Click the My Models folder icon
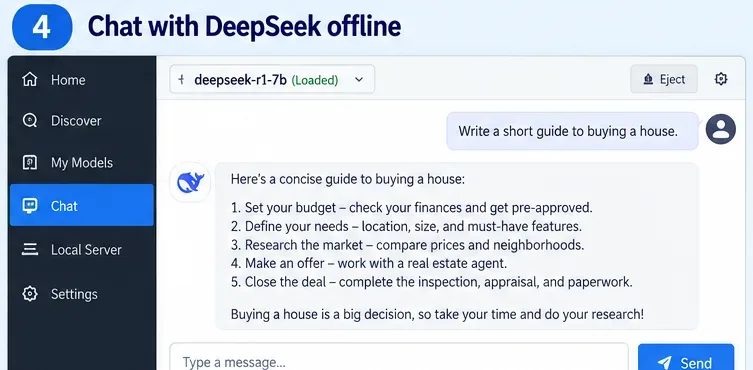 click(30, 163)
